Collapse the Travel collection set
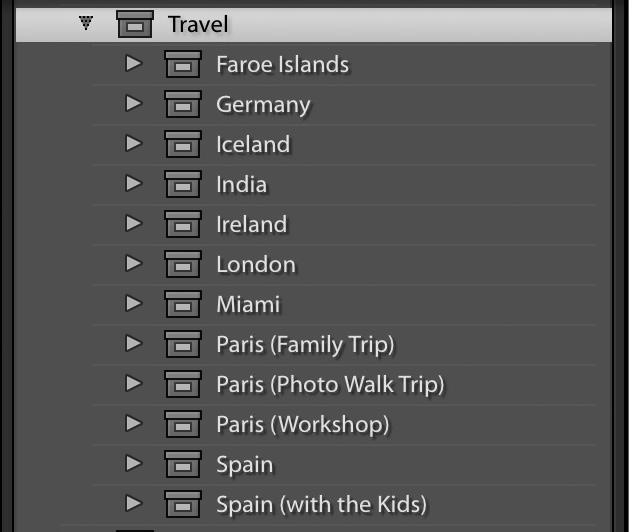Image resolution: width=629 pixels, height=532 pixels. tap(86, 23)
